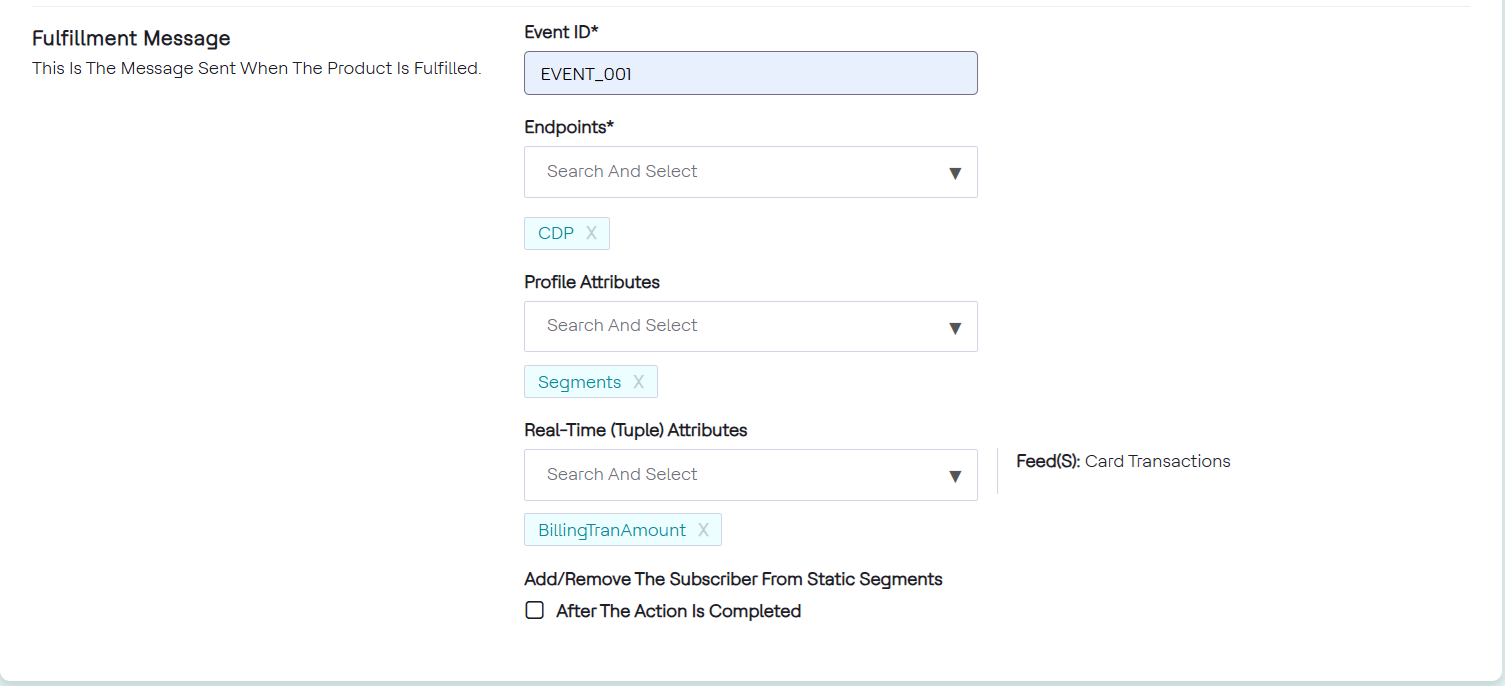Select the CDP chip label
The image size is (1505, 686).
tap(556, 233)
